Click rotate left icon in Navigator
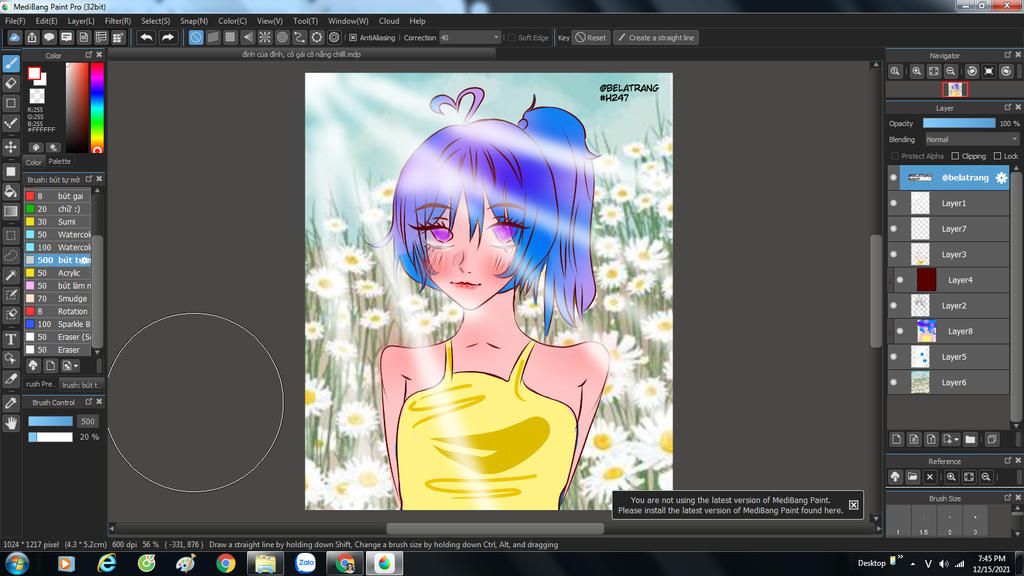1024x576 pixels. [x=972, y=71]
